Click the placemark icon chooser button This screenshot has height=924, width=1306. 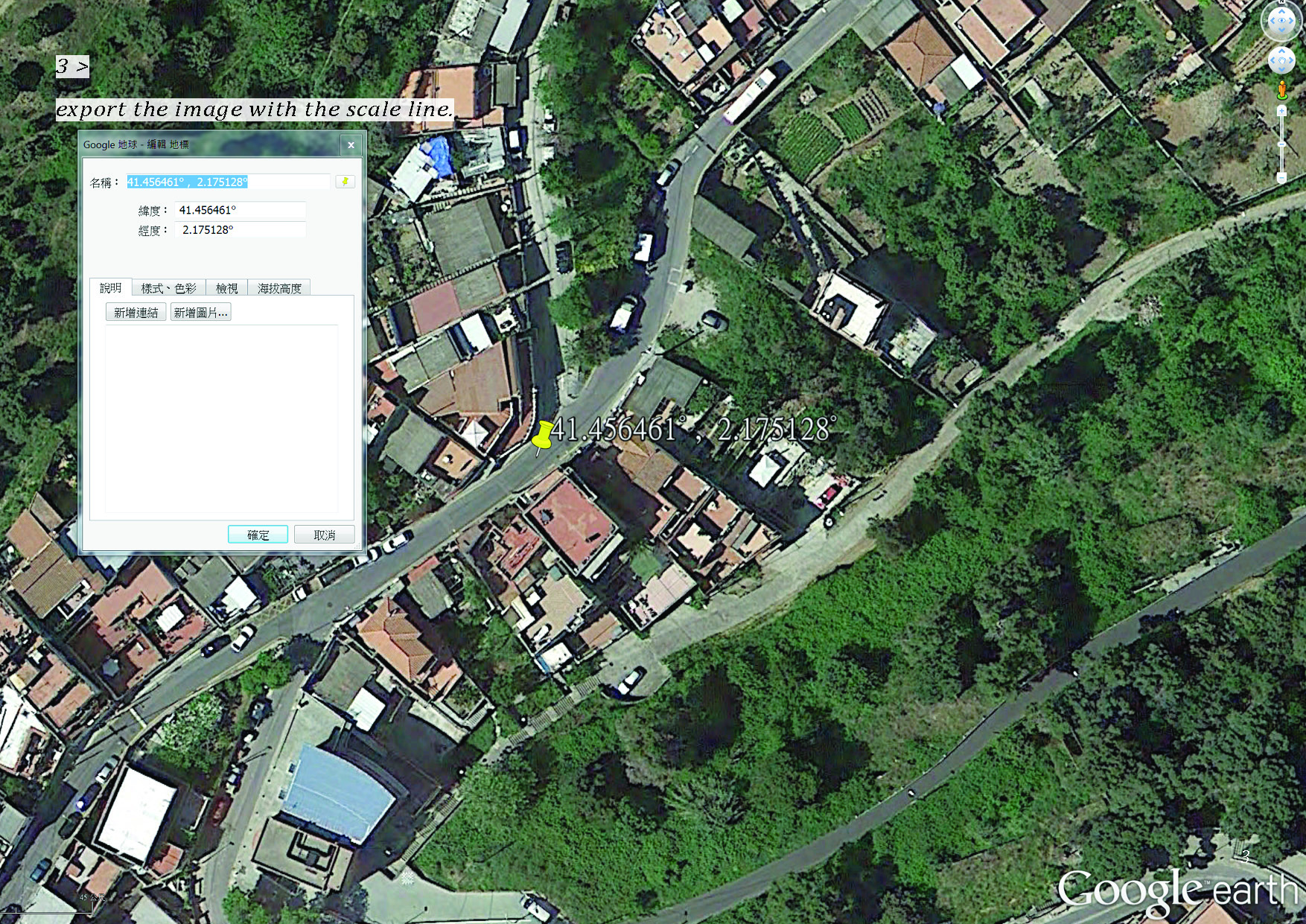tap(345, 182)
